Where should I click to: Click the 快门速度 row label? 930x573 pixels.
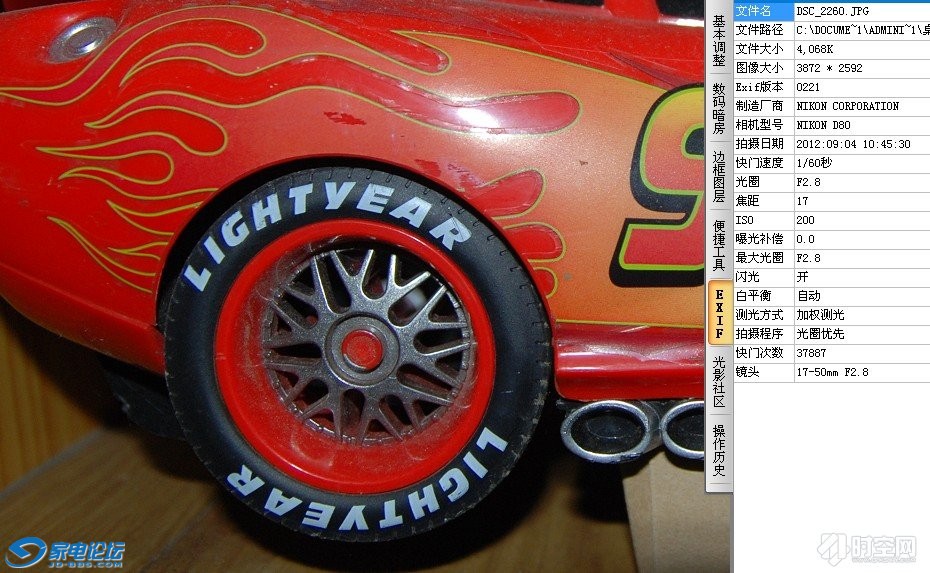759,163
